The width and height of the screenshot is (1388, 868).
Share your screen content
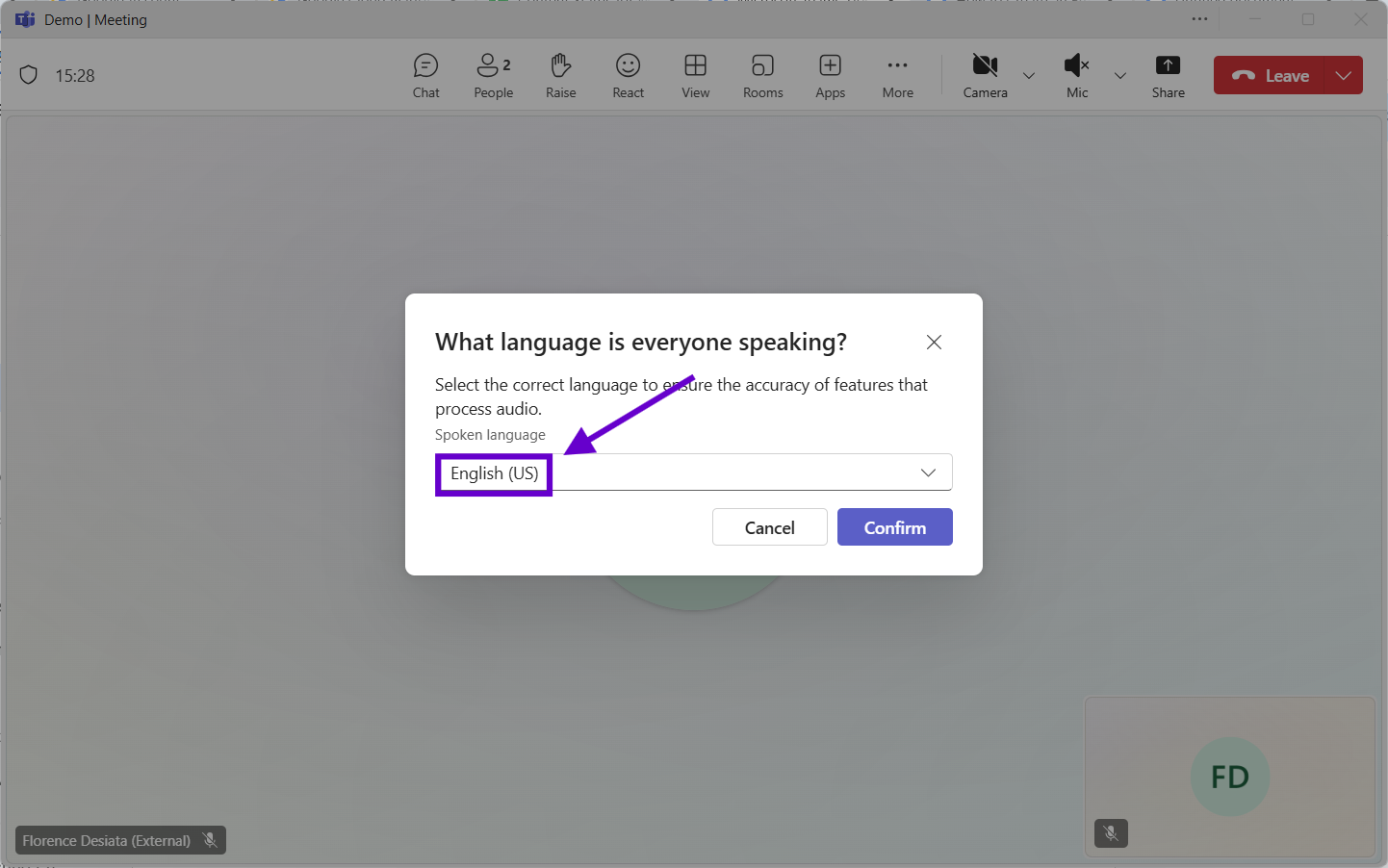tap(1168, 76)
